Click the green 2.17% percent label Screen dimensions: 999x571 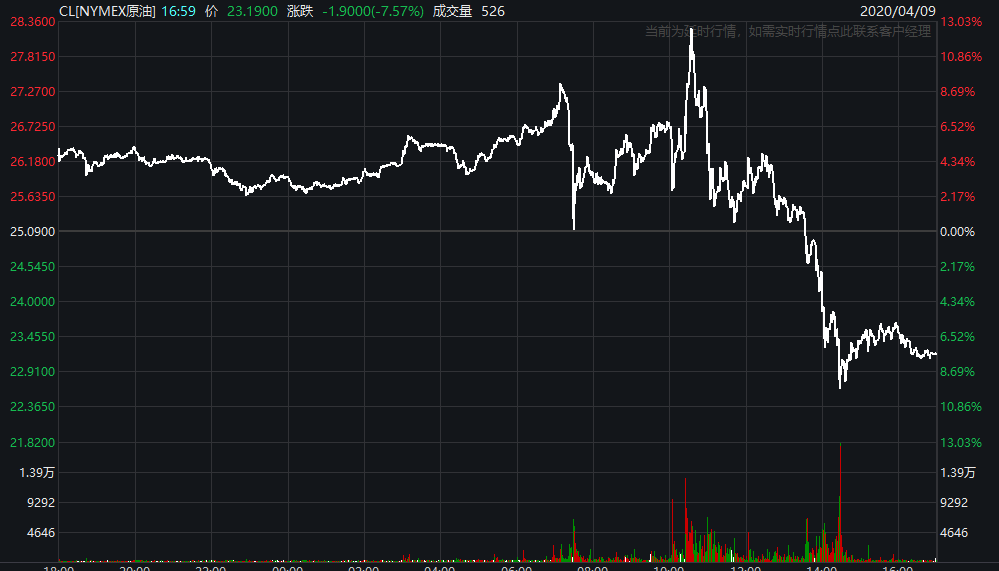click(x=958, y=267)
